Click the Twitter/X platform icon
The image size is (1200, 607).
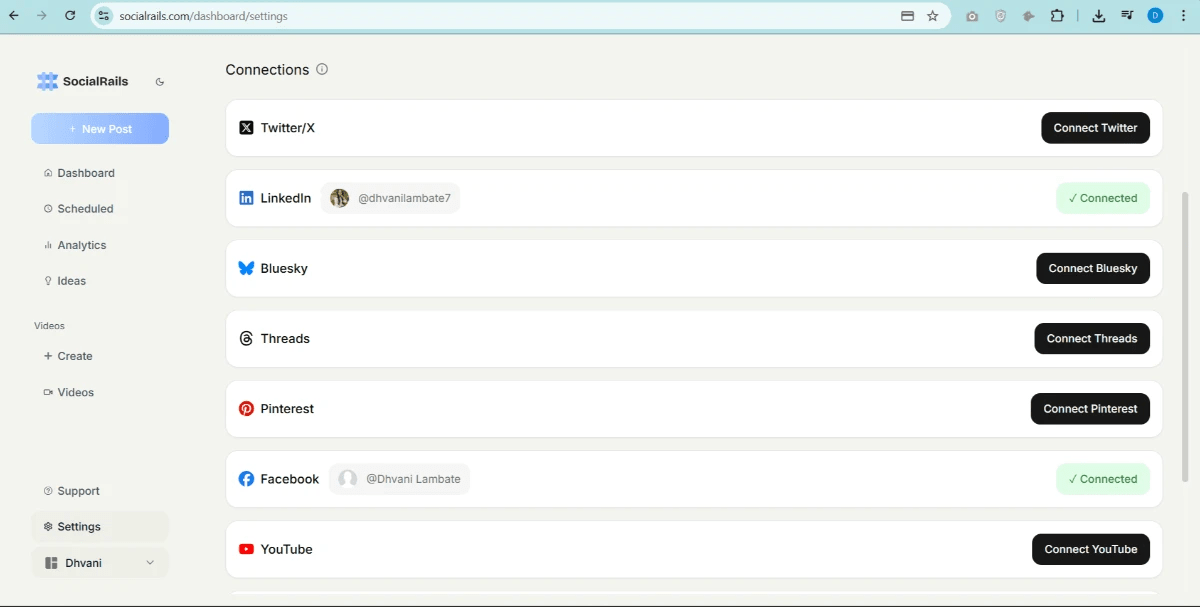pyautogui.click(x=246, y=127)
